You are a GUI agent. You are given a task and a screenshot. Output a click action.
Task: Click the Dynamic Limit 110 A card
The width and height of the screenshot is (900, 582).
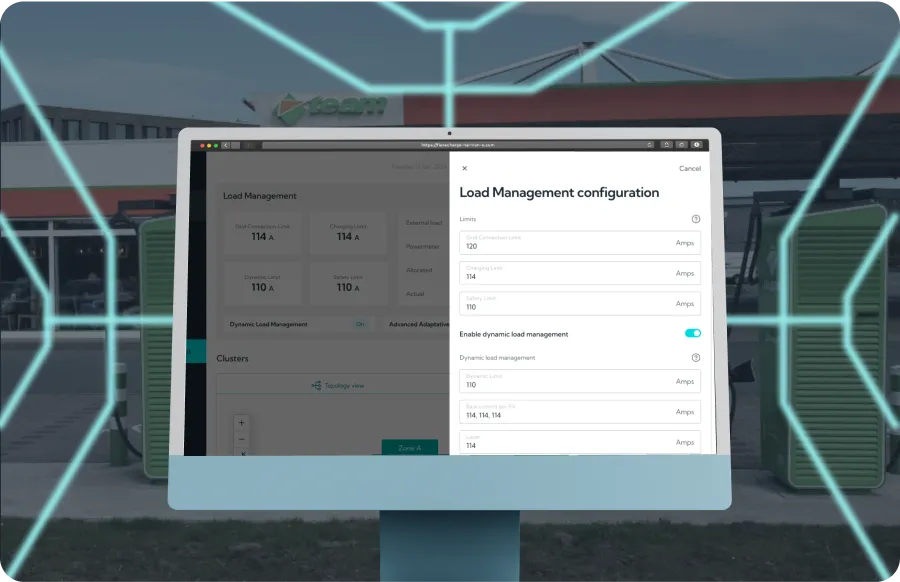[x=262, y=284]
